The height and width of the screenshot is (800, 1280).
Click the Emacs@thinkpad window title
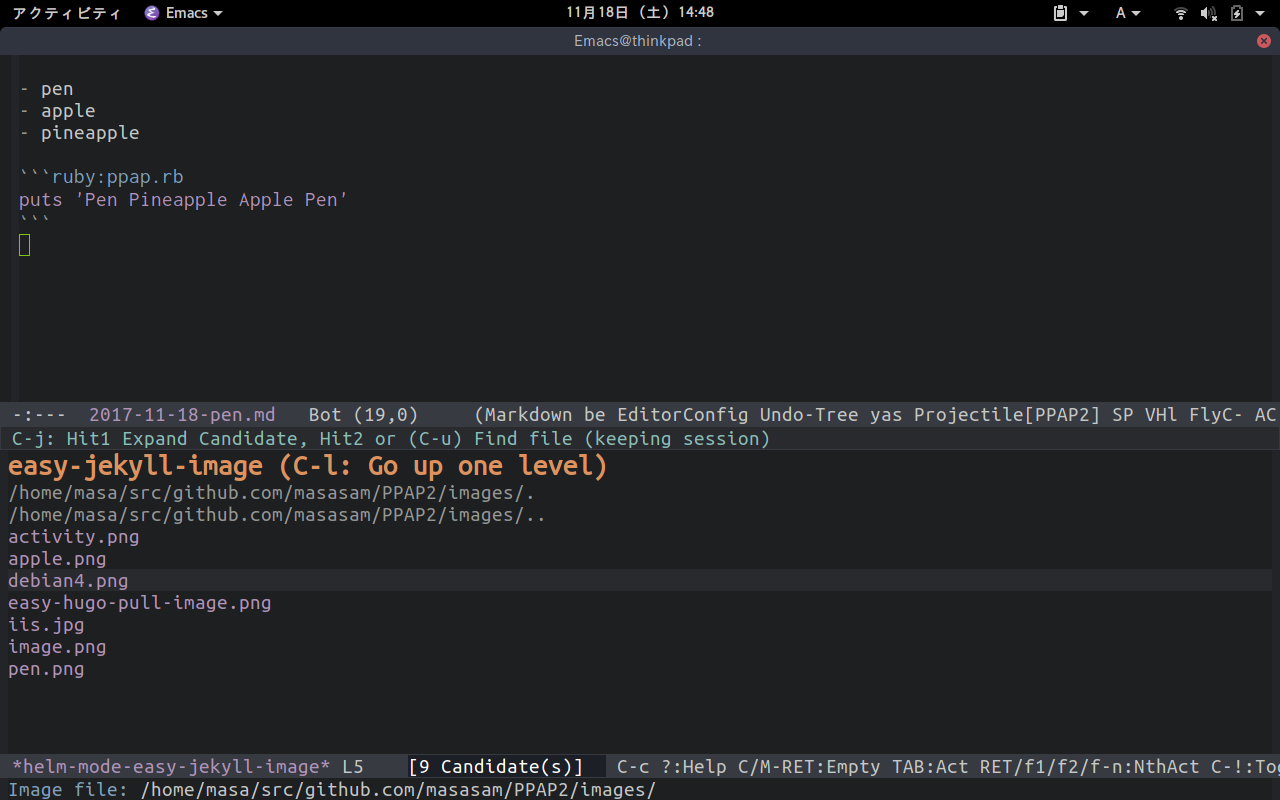(x=638, y=41)
